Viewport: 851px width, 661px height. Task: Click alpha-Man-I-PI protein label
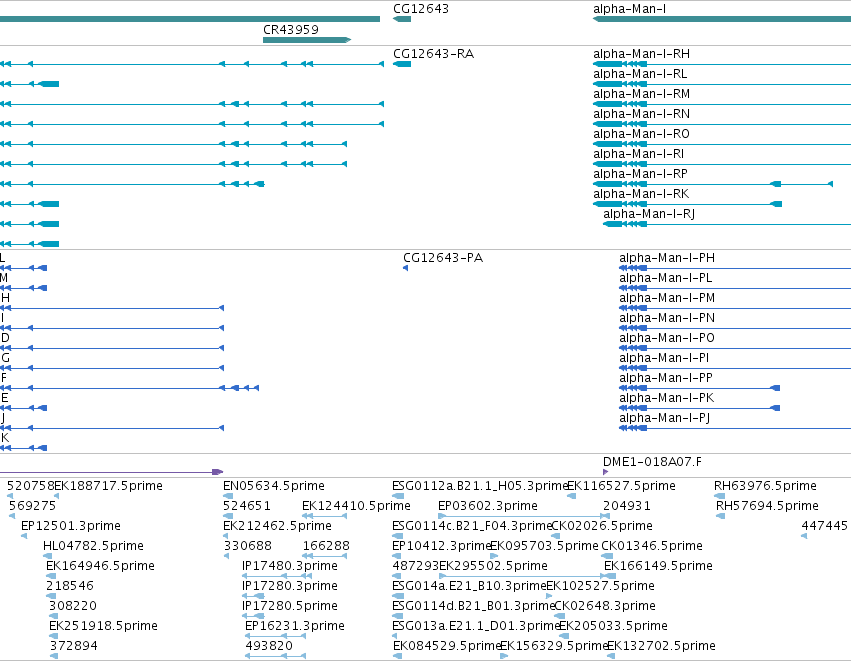pos(664,358)
